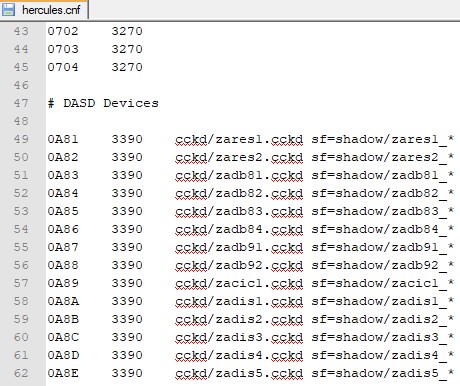Click sf=shadow/zadis5_* parameter

(383, 373)
